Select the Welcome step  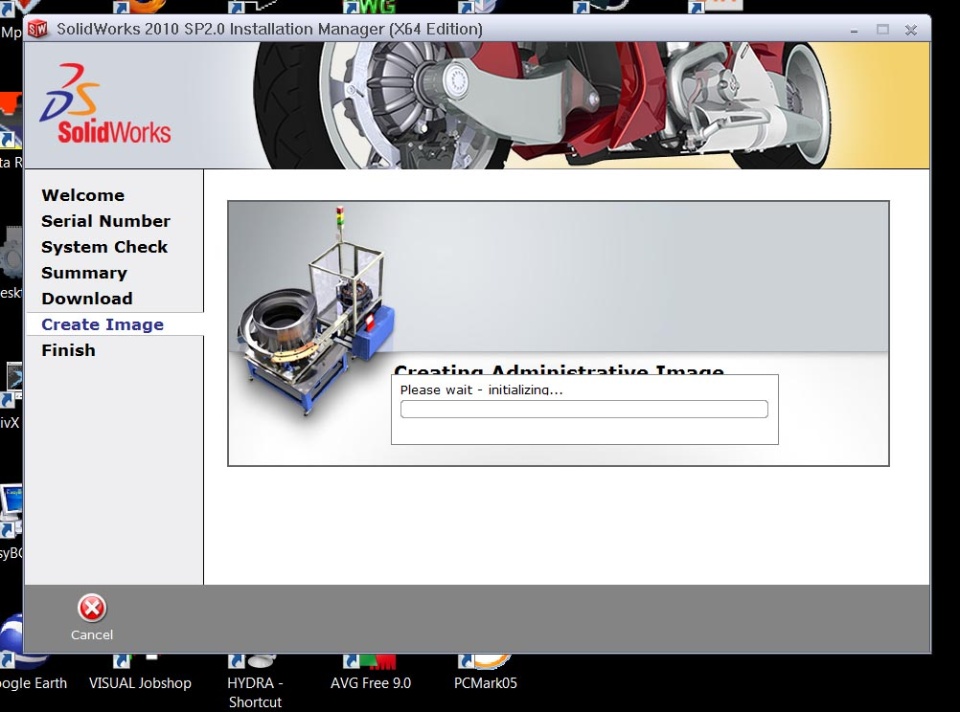[x=83, y=195]
